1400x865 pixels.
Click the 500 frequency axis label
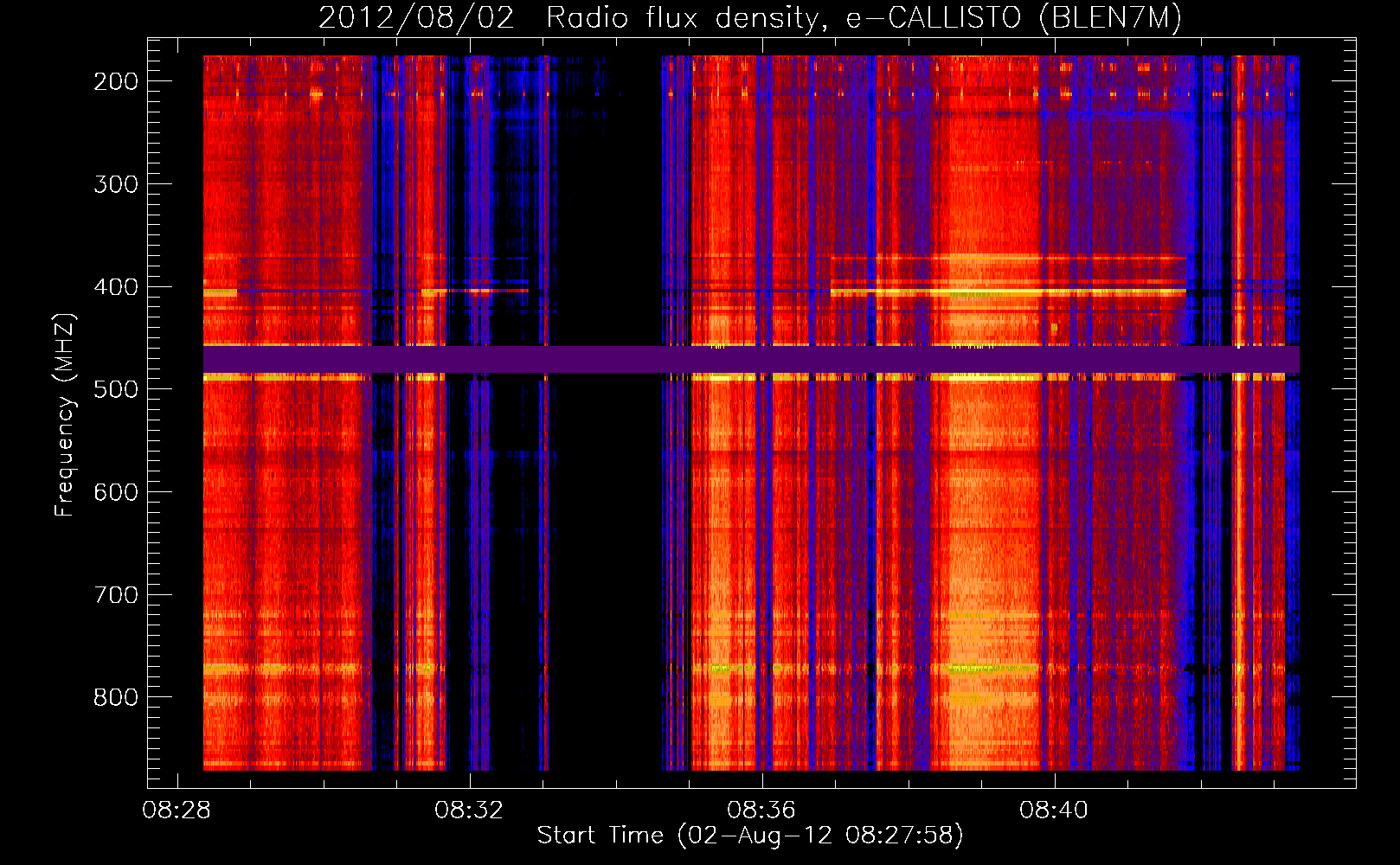(x=116, y=389)
